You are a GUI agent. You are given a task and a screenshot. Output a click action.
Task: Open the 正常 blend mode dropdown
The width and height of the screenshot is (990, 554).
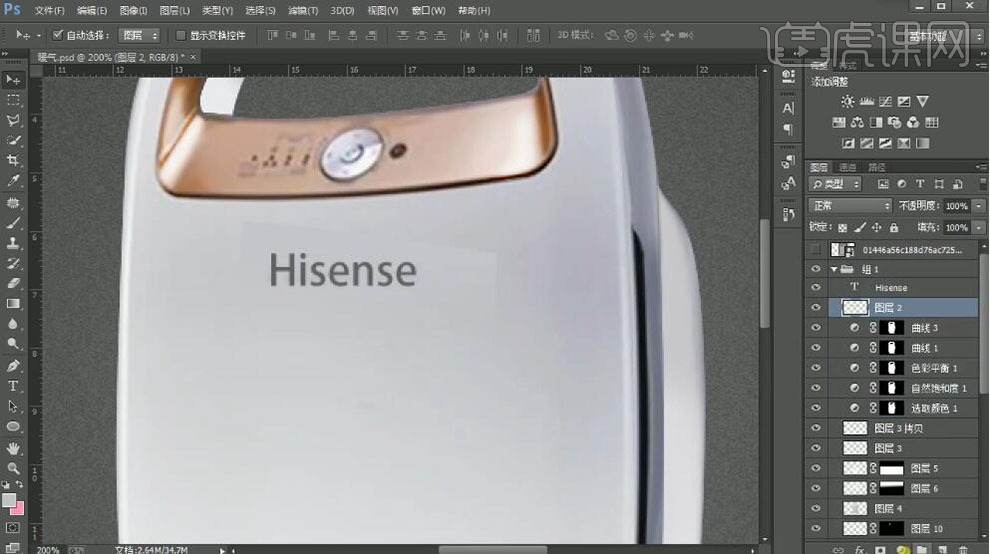pyautogui.click(x=850, y=206)
